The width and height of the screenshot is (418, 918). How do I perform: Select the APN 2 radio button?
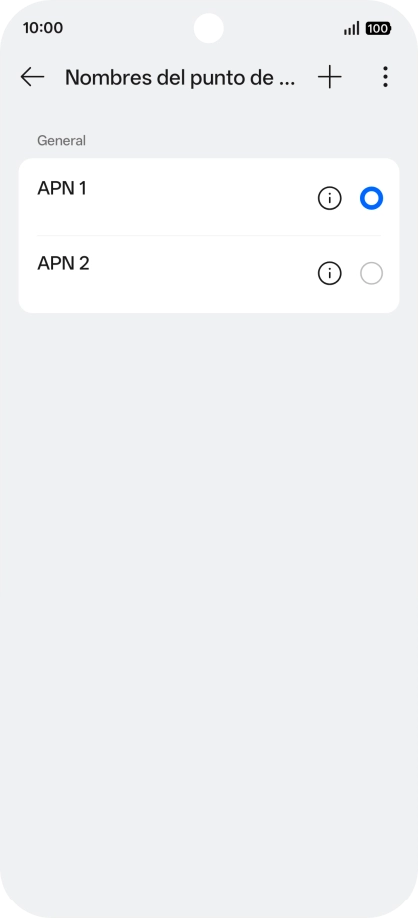coord(371,273)
